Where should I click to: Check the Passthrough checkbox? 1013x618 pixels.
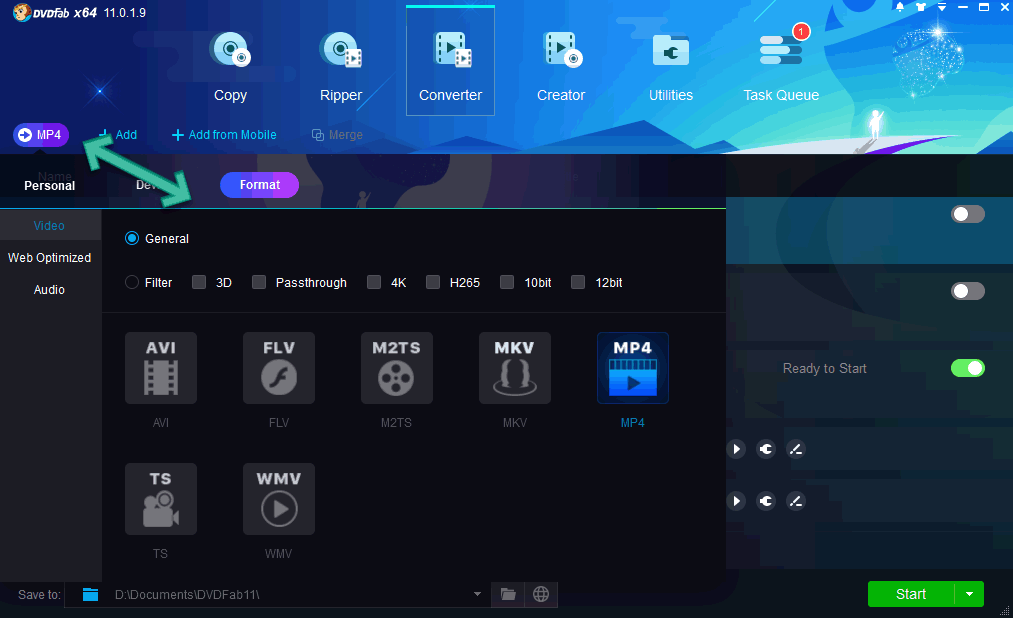259,282
